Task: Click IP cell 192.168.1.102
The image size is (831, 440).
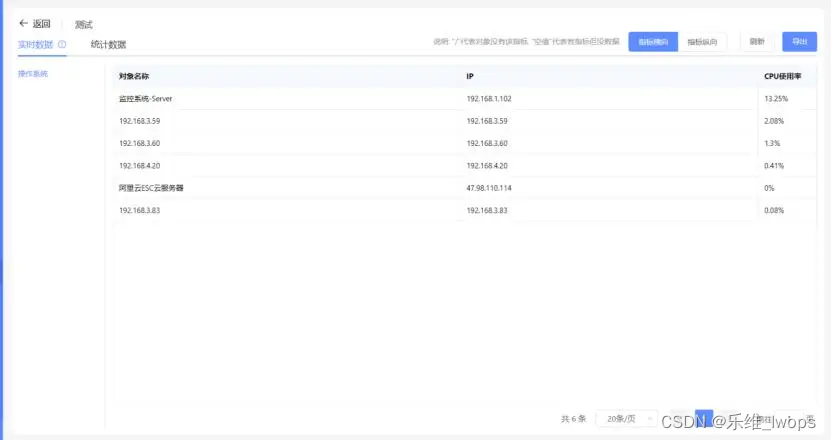Action: [x=489, y=99]
